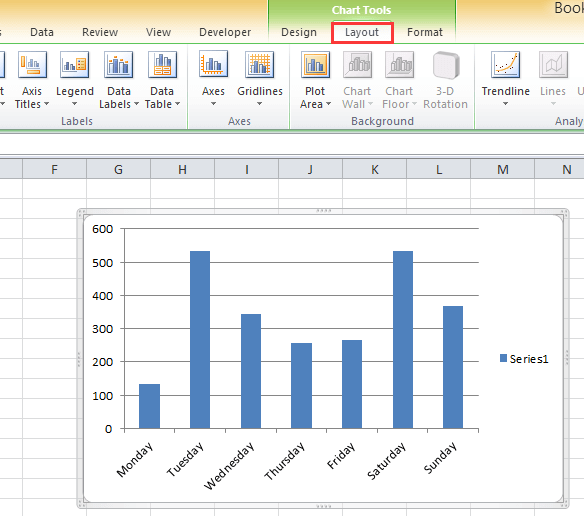Select the Plot Area icon
Screen dimensions: 584x516
(315, 65)
